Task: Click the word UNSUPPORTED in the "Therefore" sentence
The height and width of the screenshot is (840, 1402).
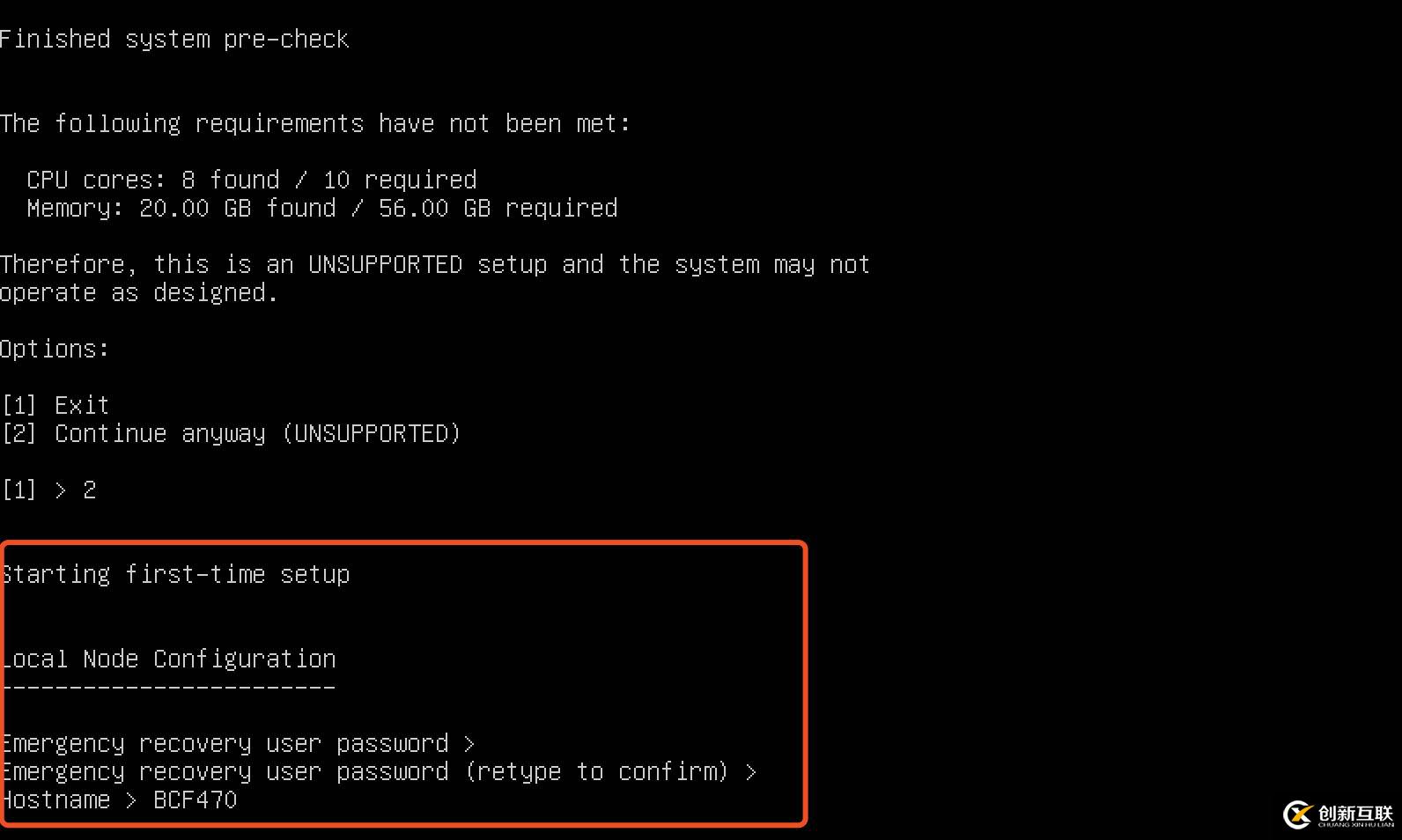Action: click(x=385, y=264)
